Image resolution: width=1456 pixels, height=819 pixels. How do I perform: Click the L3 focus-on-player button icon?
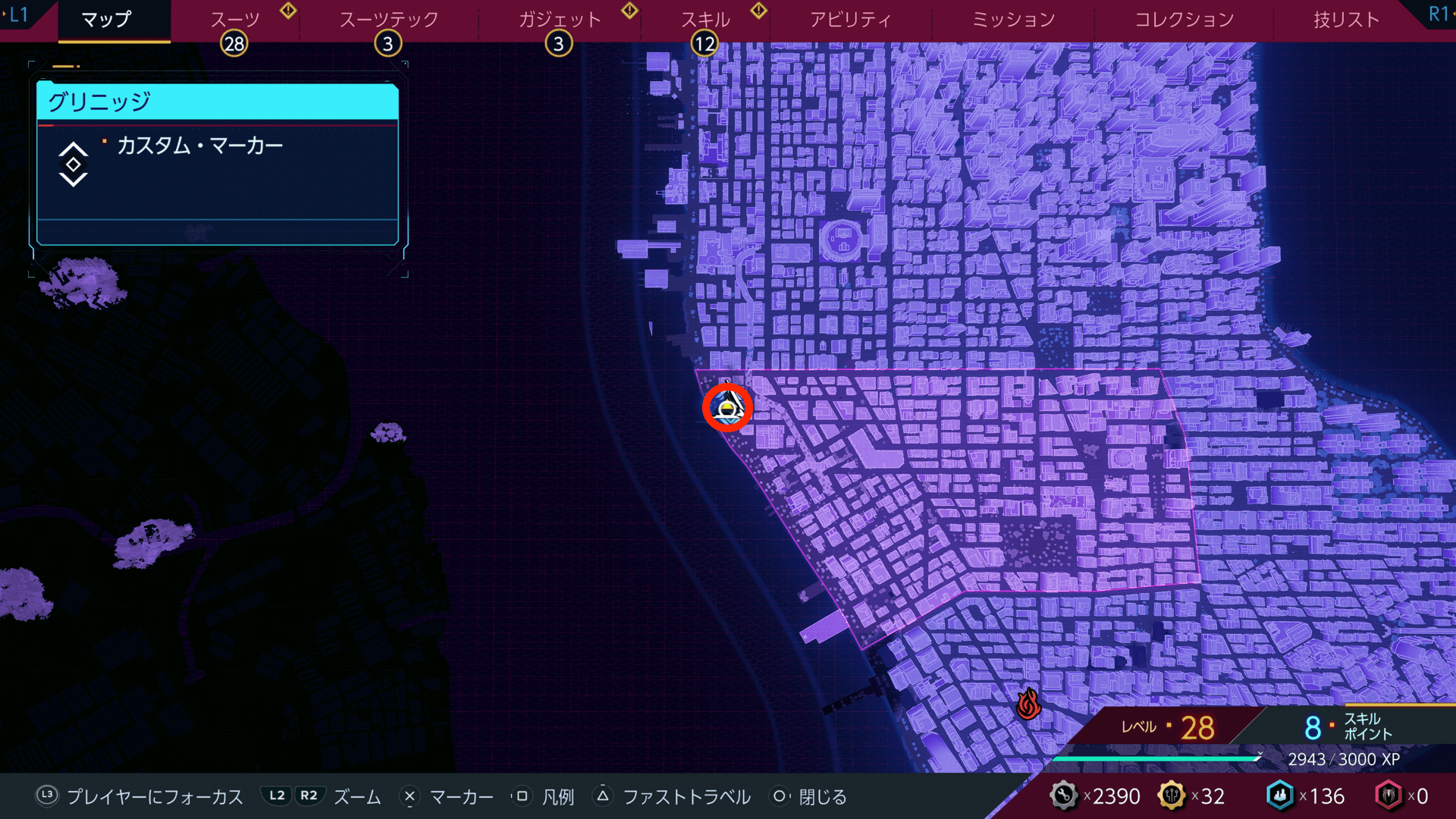pos(47,795)
